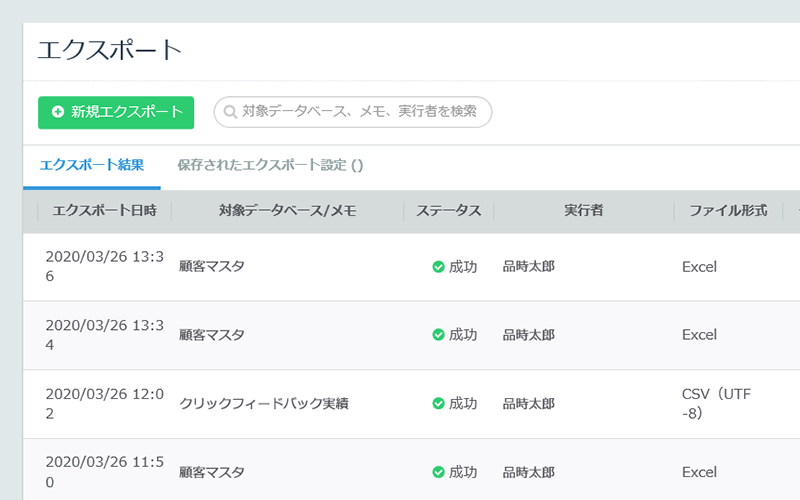Focus the 対象データベース、メモ、実行者を検索 search field
800x500 pixels.
point(353,112)
